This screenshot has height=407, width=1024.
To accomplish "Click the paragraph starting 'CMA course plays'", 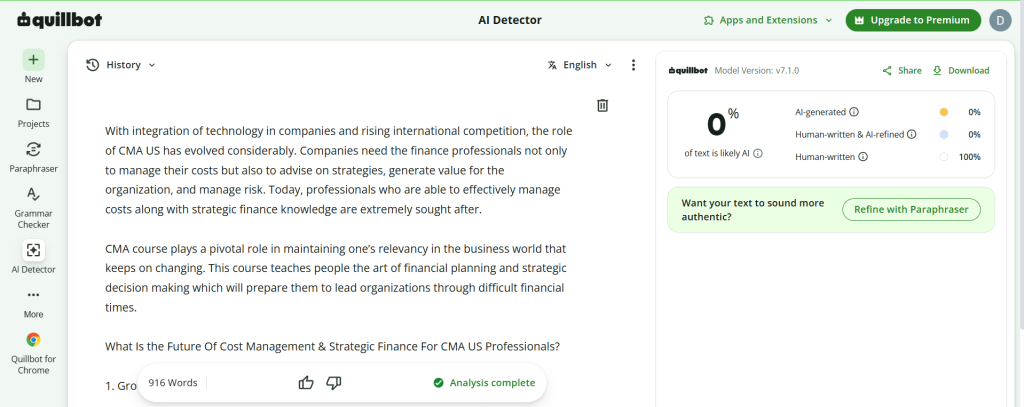I will (336, 278).
